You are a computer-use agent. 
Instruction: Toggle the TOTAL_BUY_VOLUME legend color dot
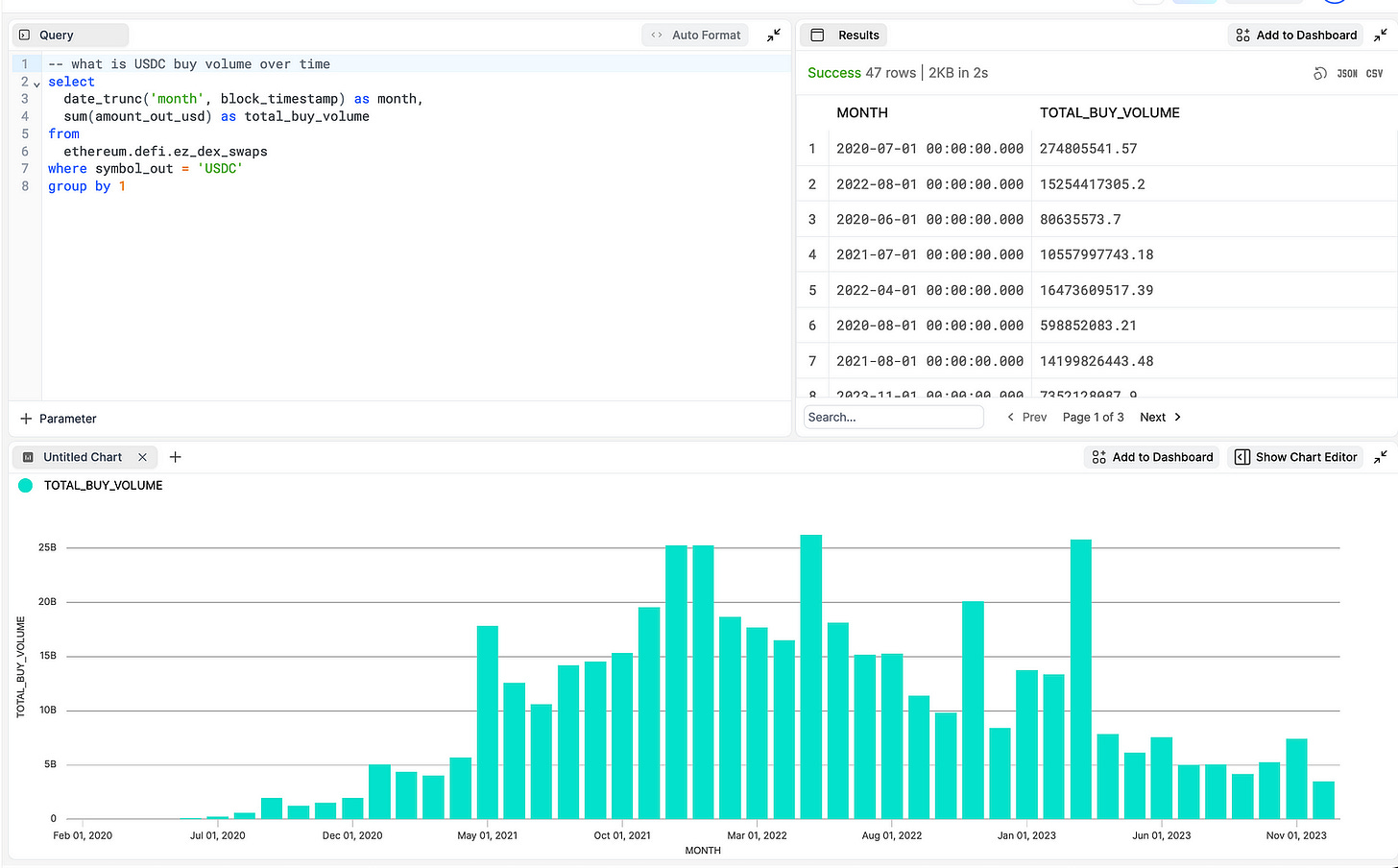click(x=26, y=486)
